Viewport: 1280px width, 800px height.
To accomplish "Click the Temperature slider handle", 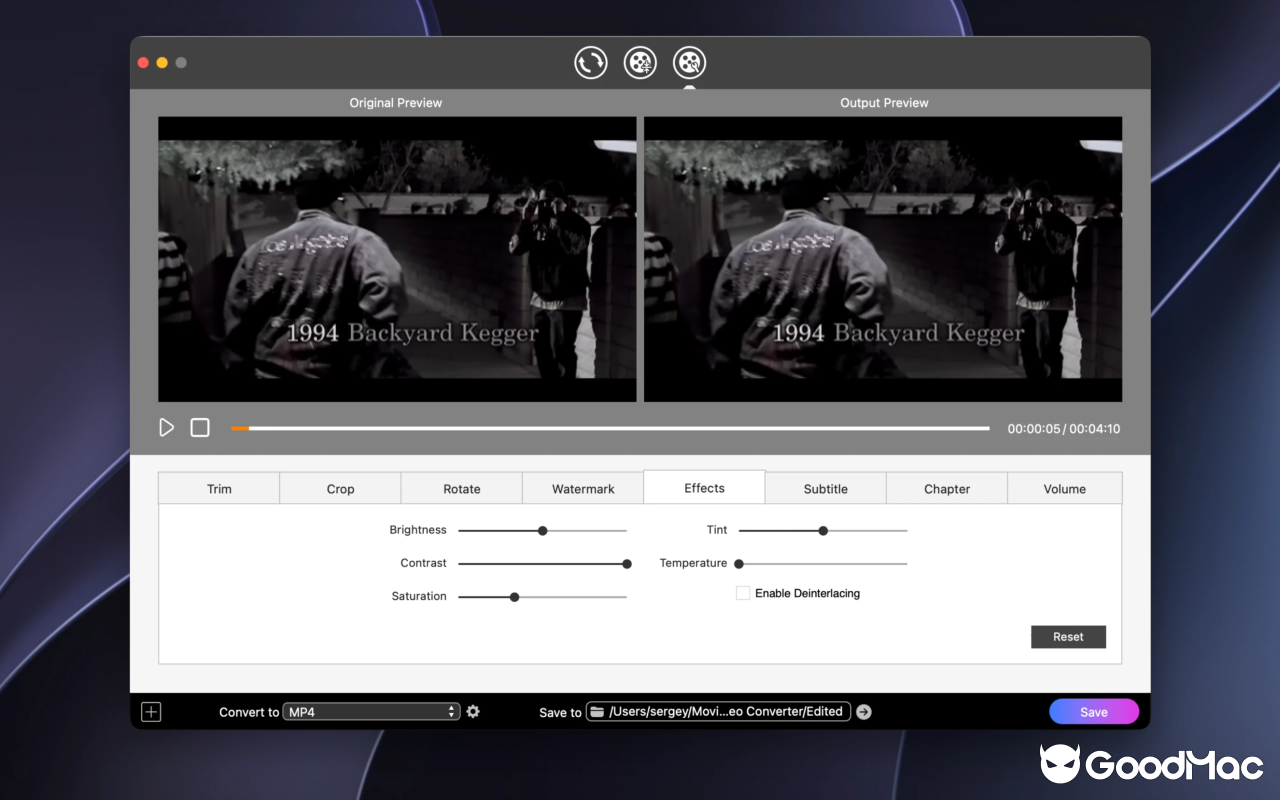I will 739,564.
